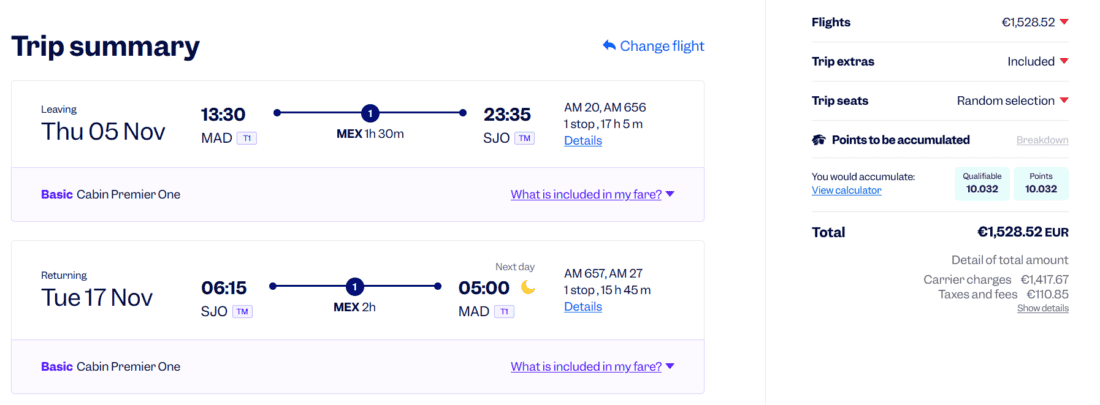Click the T1 badge beside returning MAD
The height and width of the screenshot is (405, 1100).
[504, 312]
